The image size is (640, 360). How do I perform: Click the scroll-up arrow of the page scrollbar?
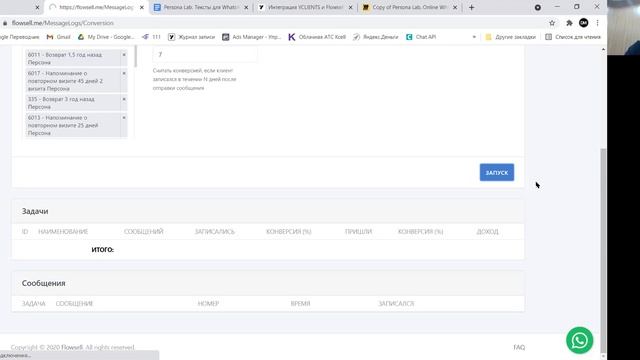(603, 49)
